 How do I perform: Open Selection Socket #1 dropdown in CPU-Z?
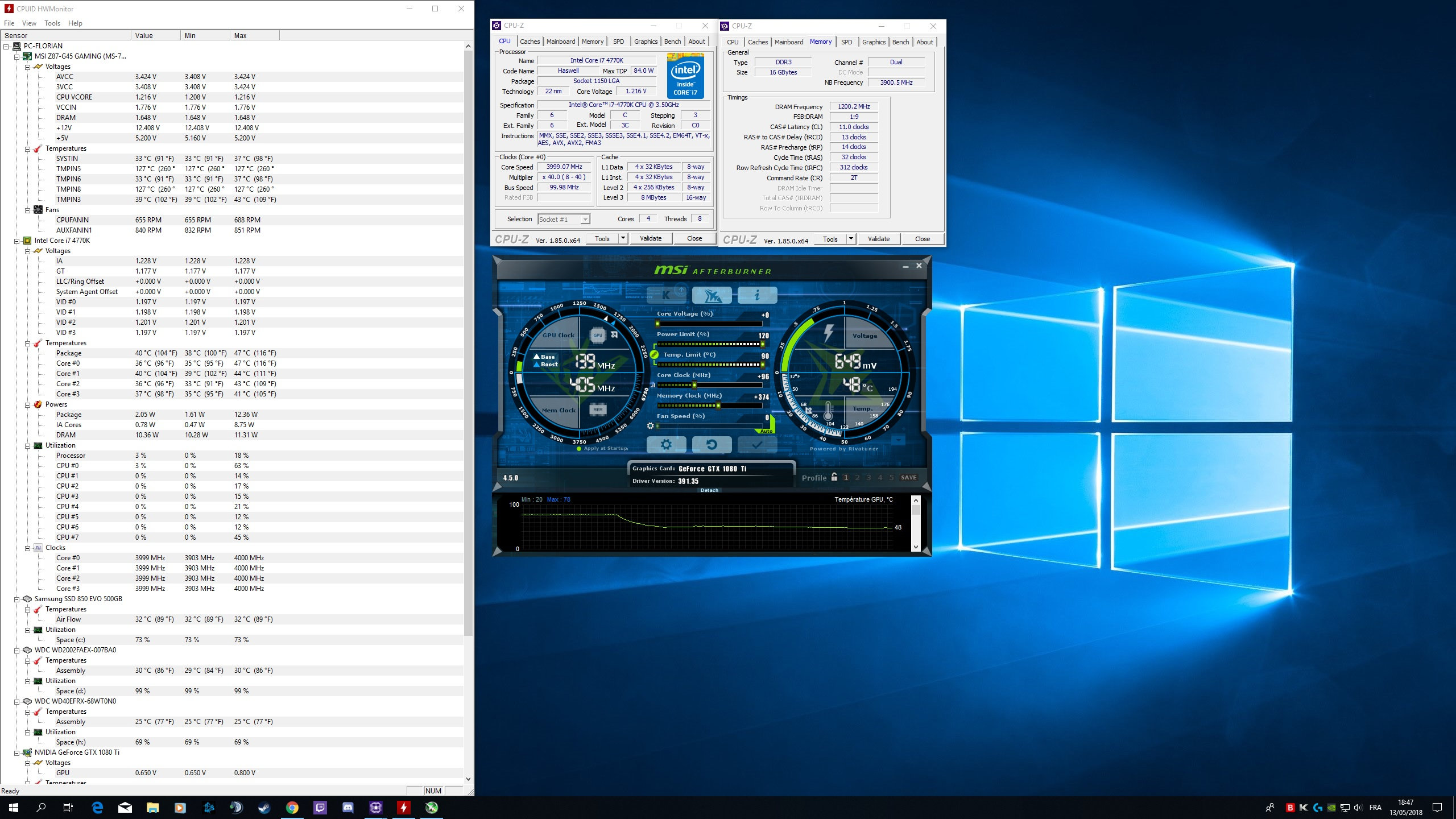(564, 220)
